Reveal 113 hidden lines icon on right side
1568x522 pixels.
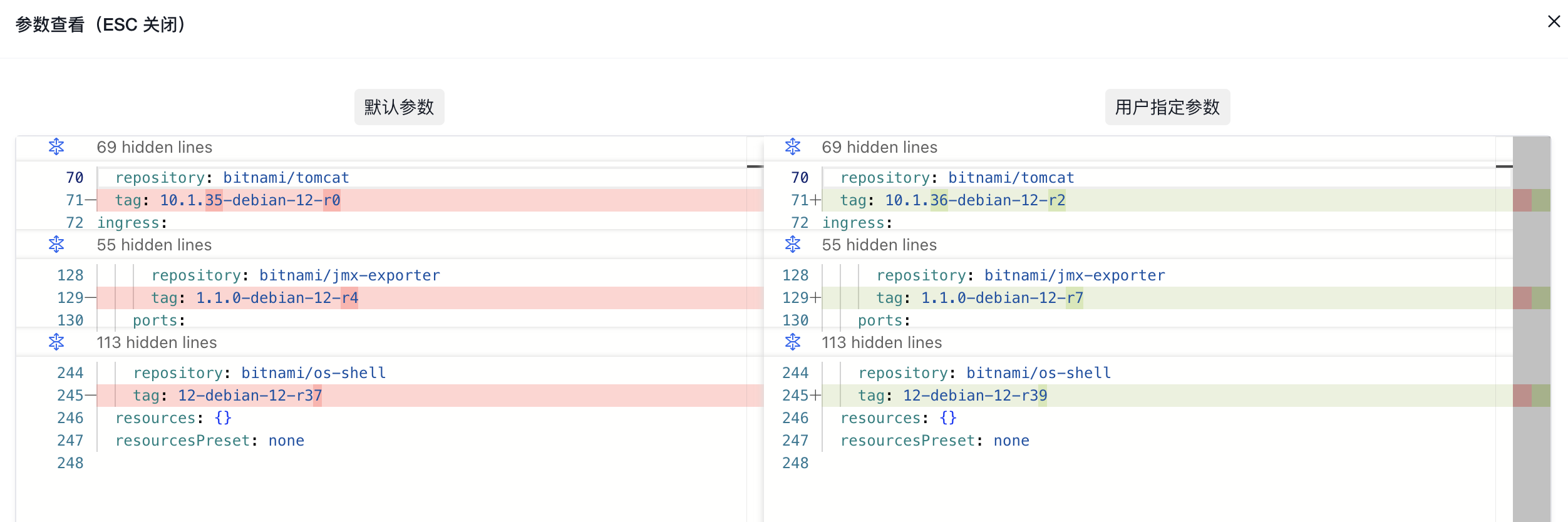pos(793,342)
